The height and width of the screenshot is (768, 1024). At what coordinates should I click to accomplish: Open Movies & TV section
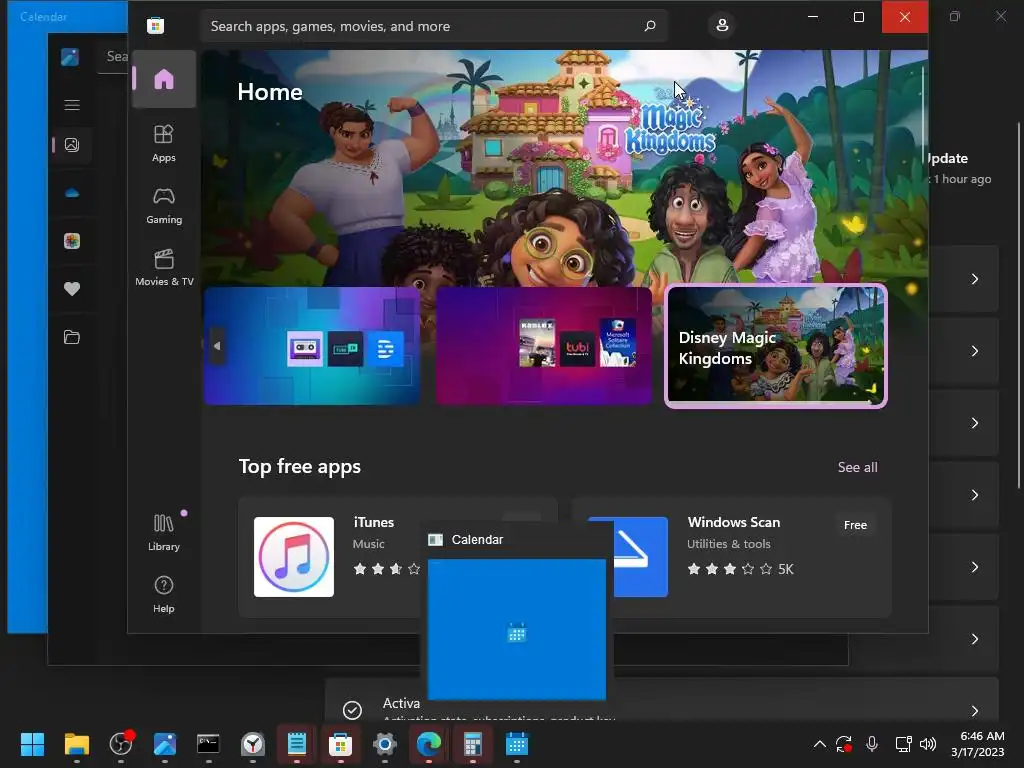point(164,267)
